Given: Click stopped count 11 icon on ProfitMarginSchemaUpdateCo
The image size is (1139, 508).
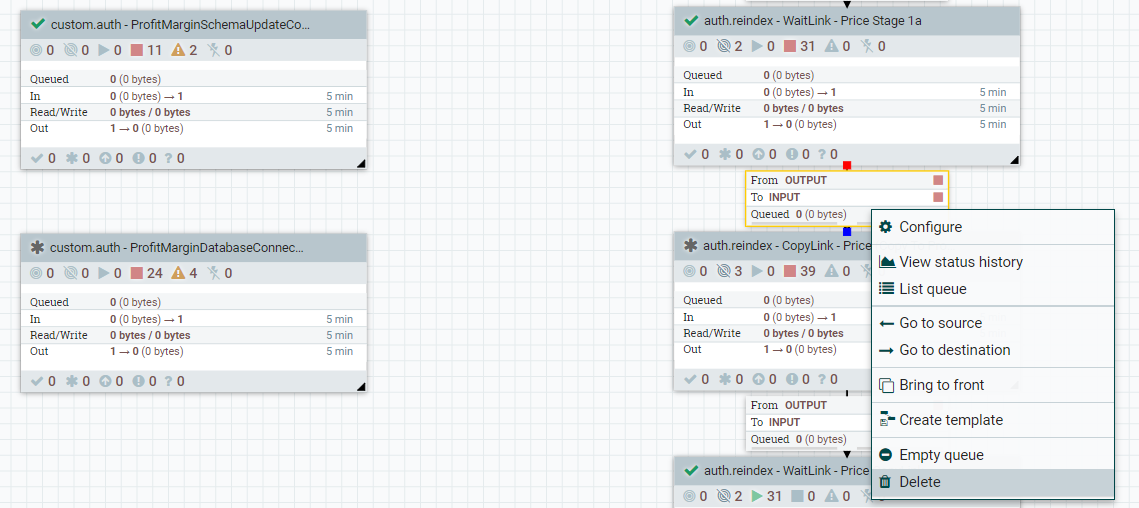Looking at the screenshot, I should tap(137, 50).
